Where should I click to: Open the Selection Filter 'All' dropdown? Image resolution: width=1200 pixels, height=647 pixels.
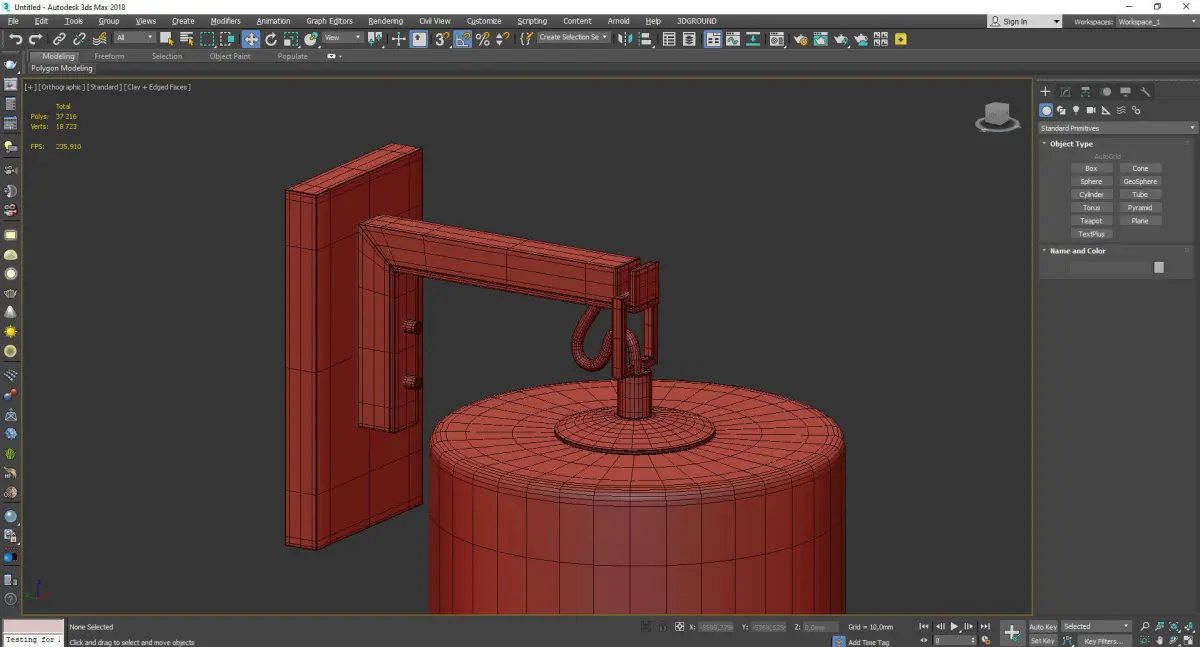click(134, 38)
